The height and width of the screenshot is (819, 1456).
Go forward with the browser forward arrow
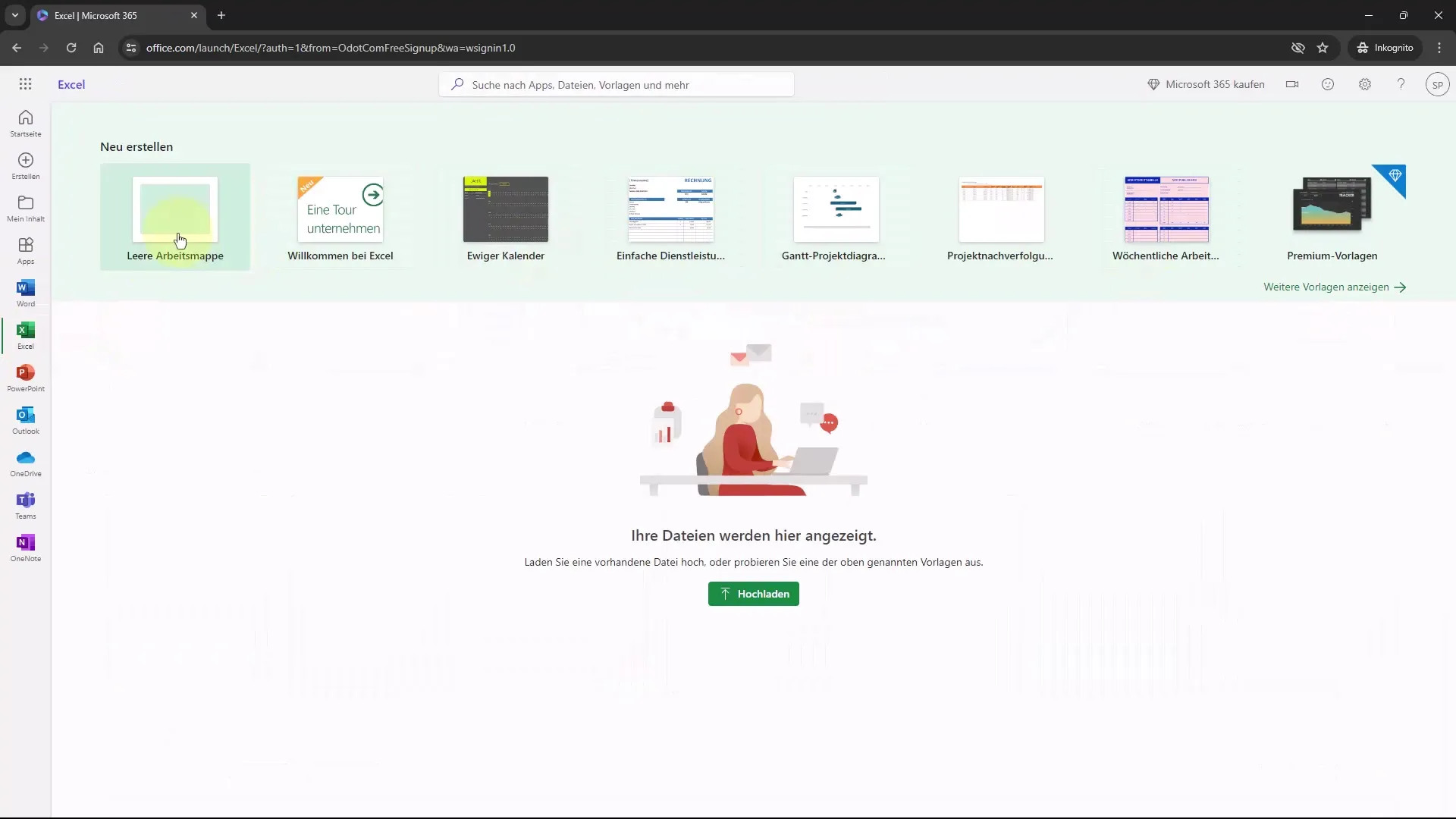click(x=44, y=48)
